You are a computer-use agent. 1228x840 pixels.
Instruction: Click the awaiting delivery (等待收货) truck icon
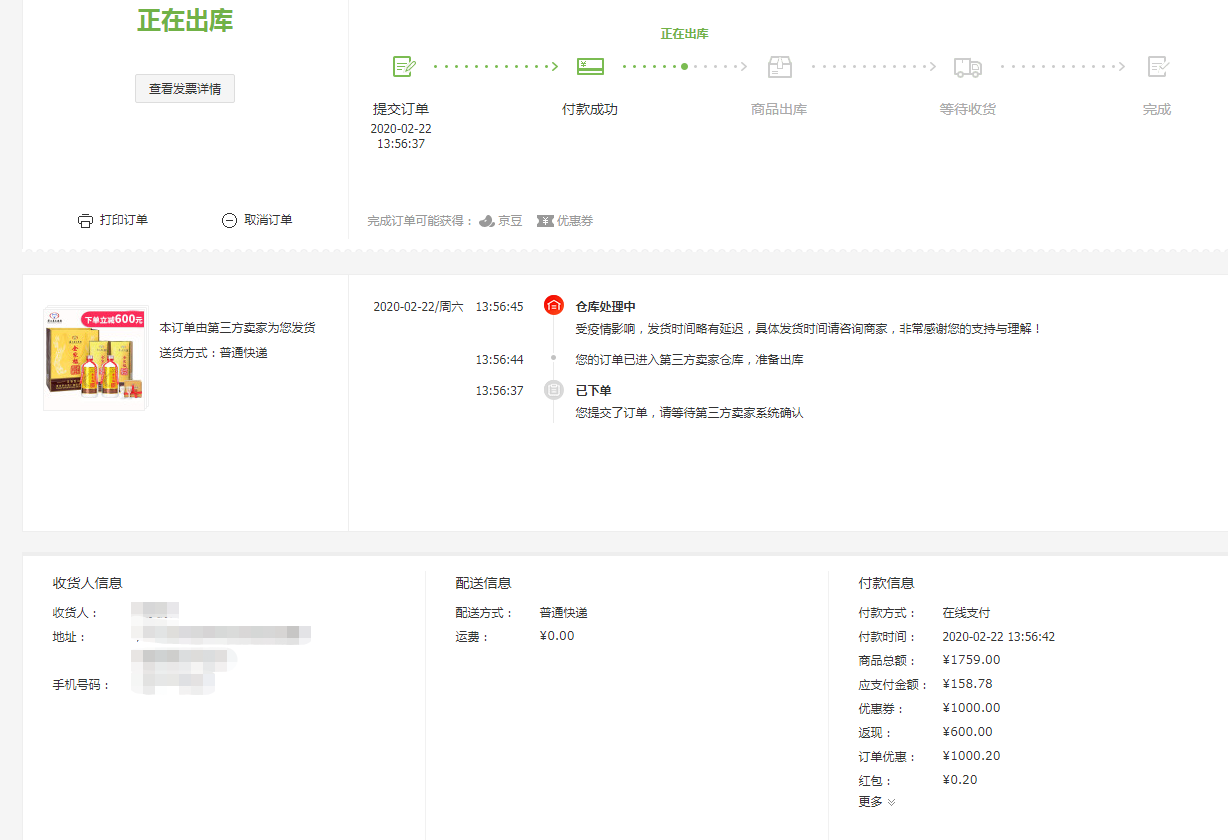[x=967, y=67]
